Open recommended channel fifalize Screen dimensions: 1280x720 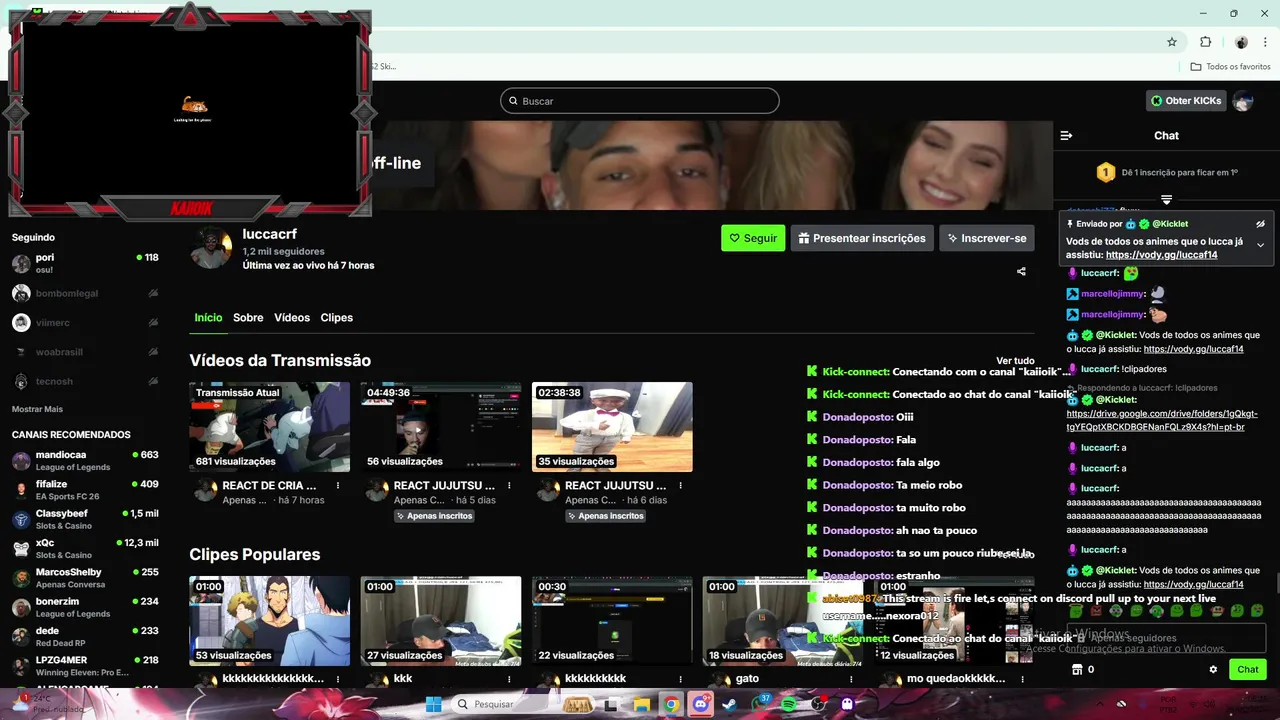[x=85, y=490]
